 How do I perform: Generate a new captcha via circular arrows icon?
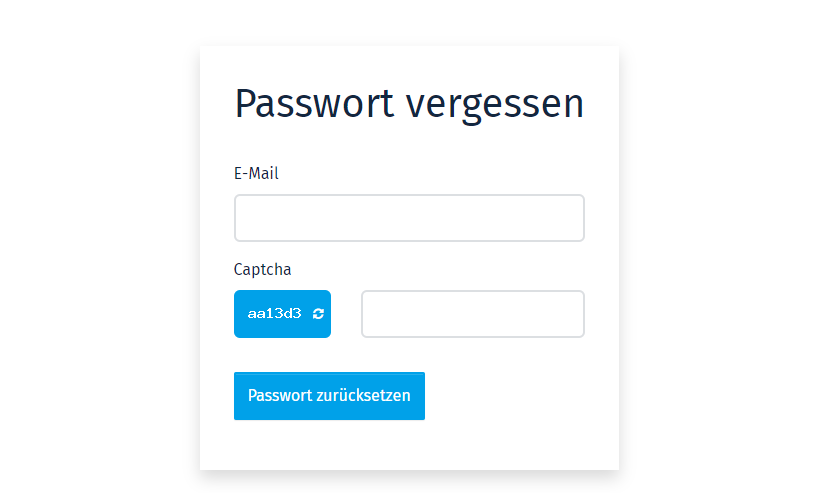point(318,314)
